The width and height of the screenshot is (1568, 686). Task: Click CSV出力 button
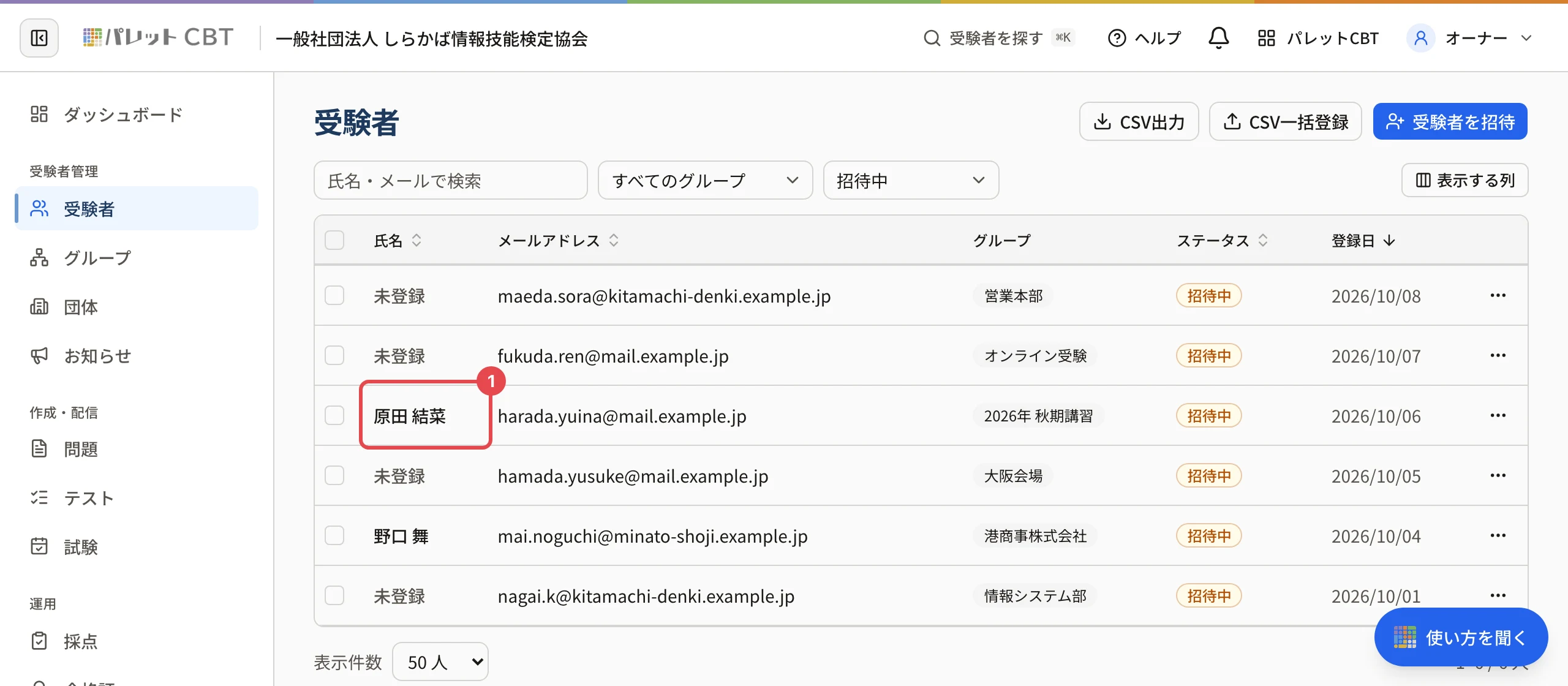pos(1139,121)
